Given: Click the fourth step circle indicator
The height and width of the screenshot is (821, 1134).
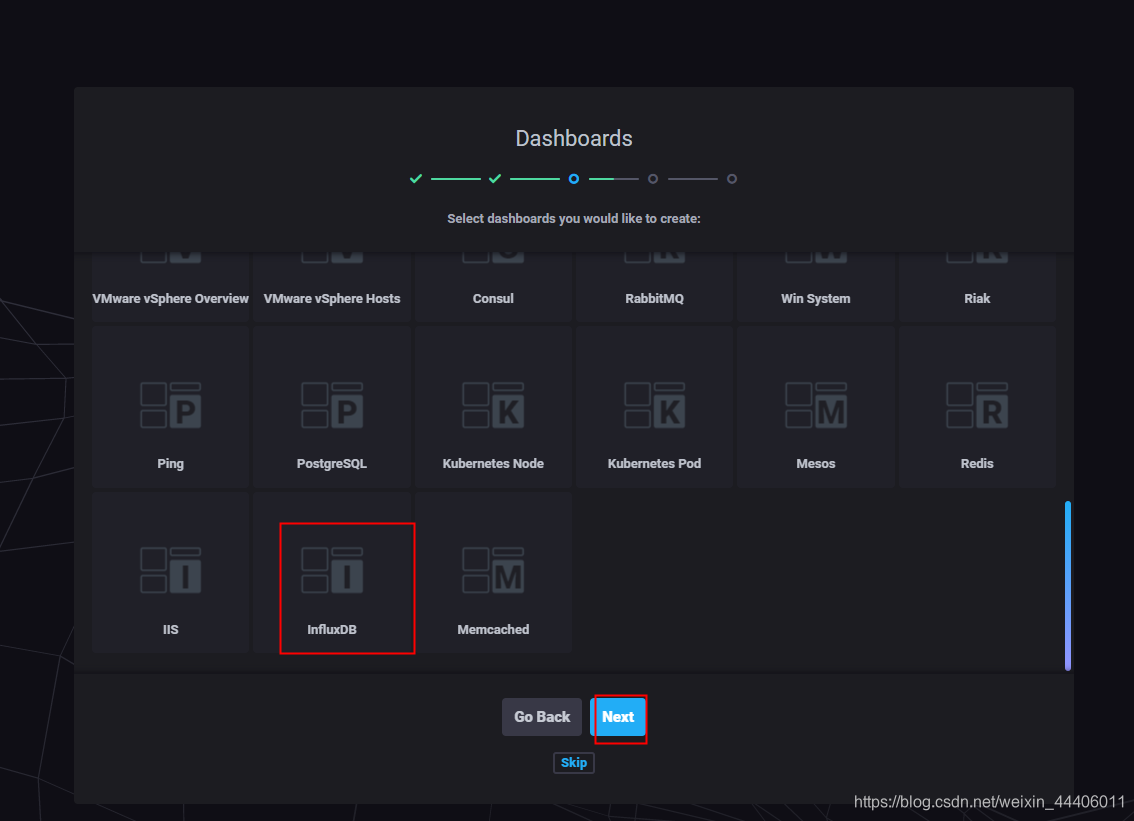Looking at the screenshot, I should coord(653,179).
